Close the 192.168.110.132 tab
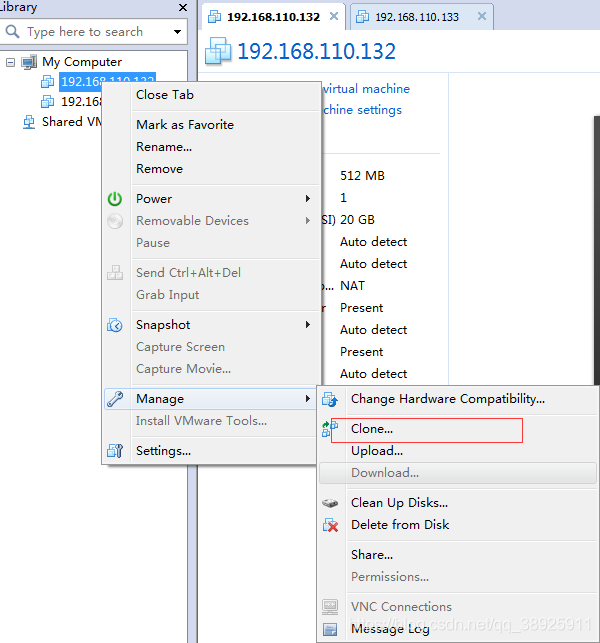Image resolution: width=600 pixels, height=643 pixels. click(x=334, y=16)
